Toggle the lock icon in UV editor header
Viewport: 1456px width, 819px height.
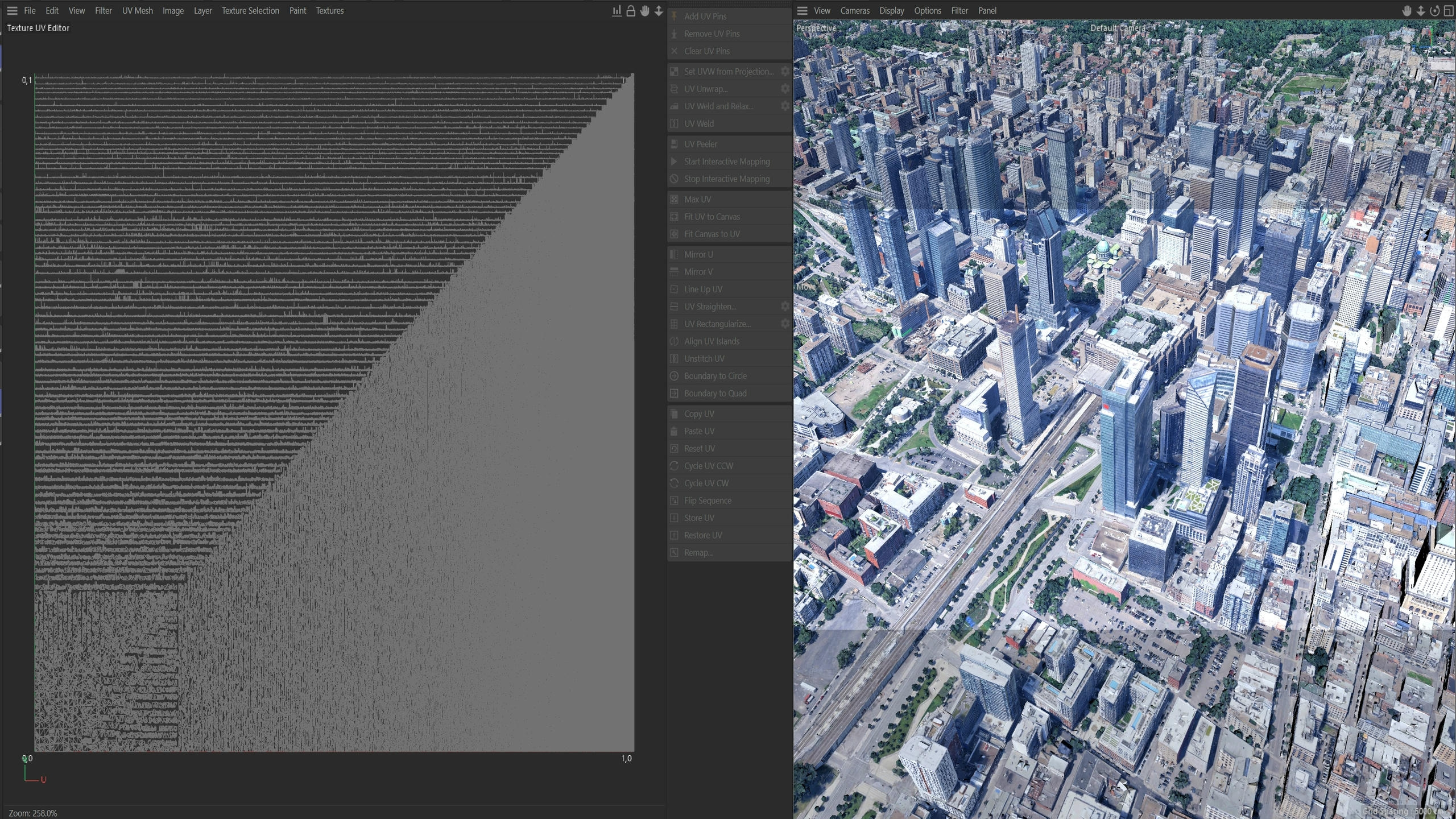tap(631, 11)
